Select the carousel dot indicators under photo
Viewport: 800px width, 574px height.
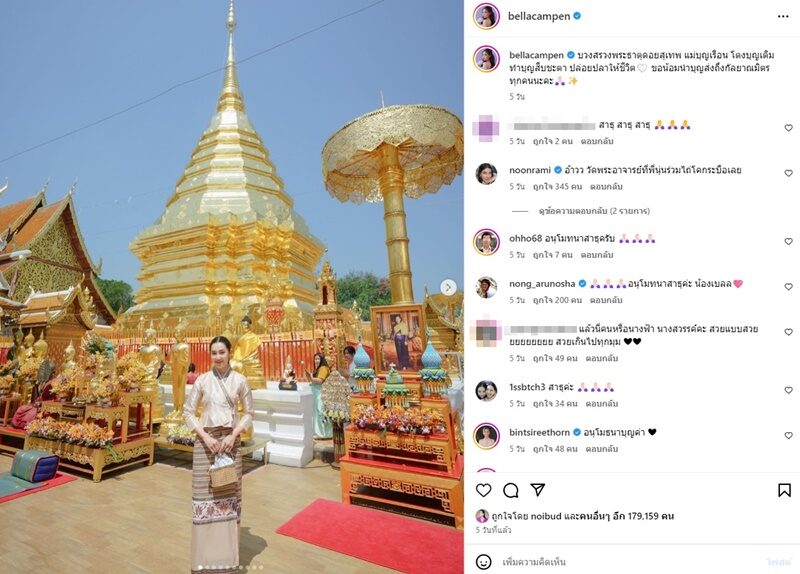pyautogui.click(x=231, y=567)
